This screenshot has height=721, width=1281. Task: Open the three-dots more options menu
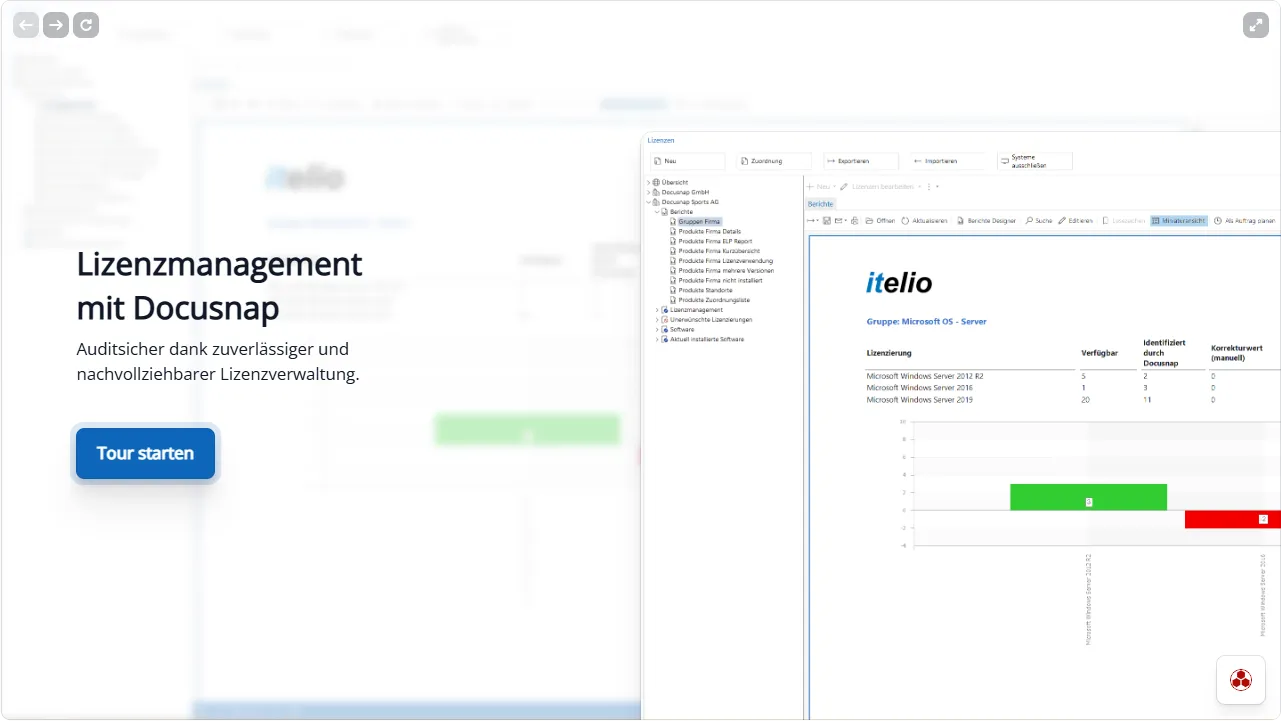pyautogui.click(x=931, y=187)
